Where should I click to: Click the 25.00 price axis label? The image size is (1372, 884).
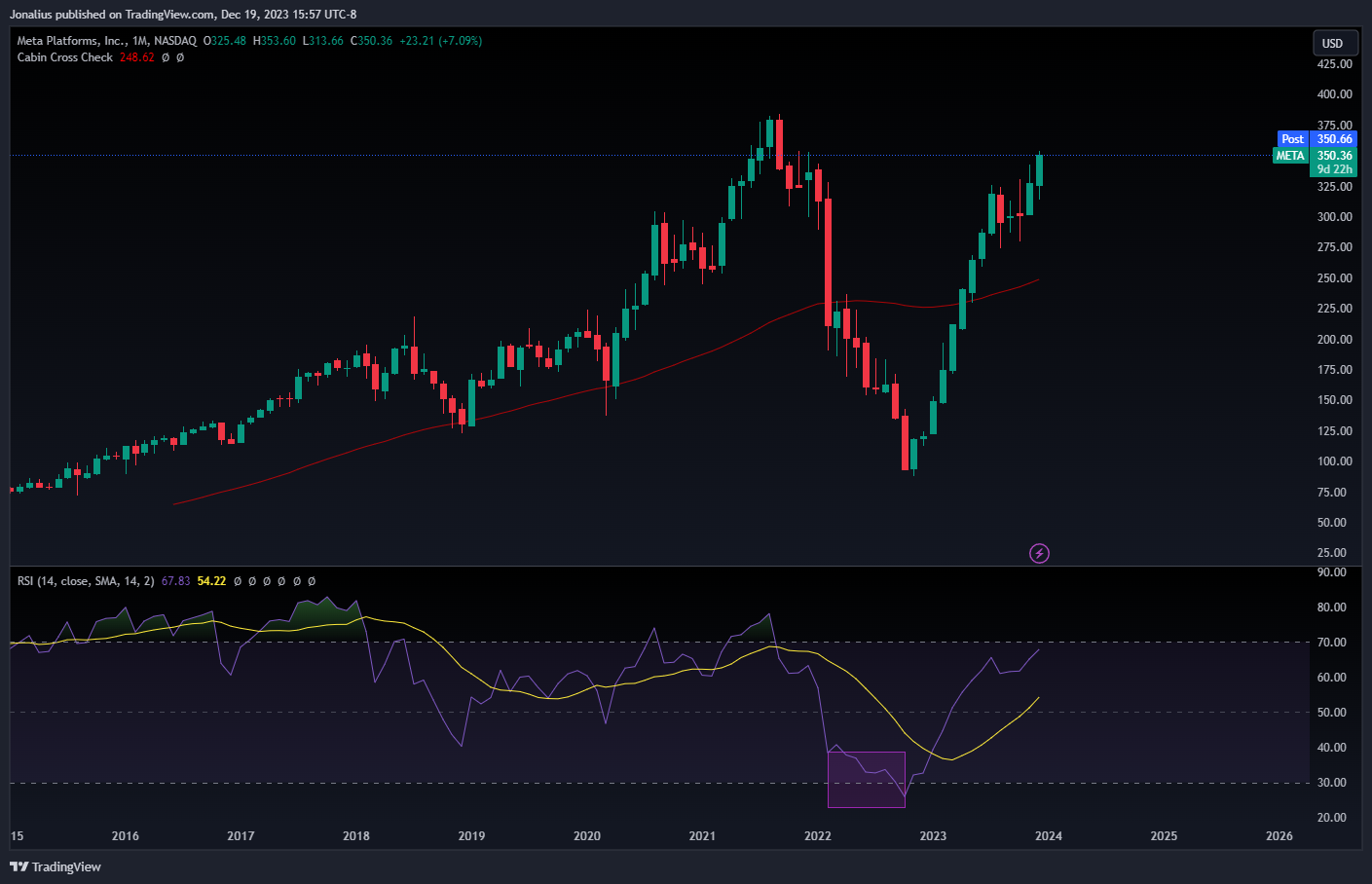(1332, 553)
